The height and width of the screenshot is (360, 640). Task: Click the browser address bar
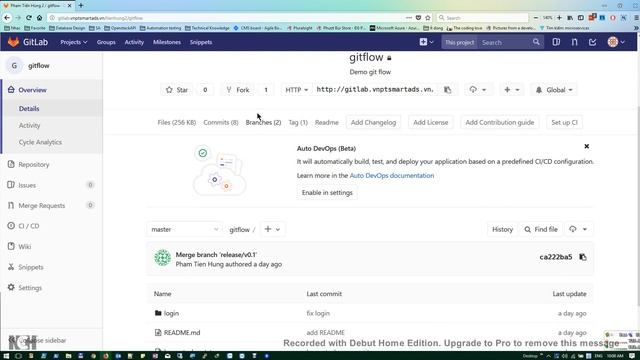click(x=229, y=18)
